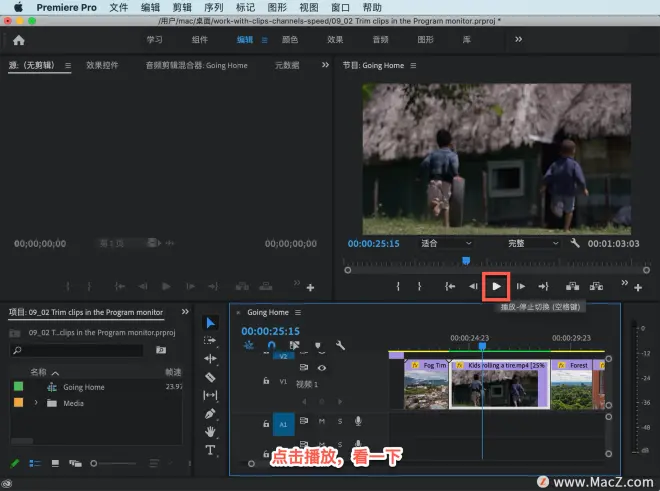
Task: Click Mark Out in Program monitor
Action: [419, 287]
